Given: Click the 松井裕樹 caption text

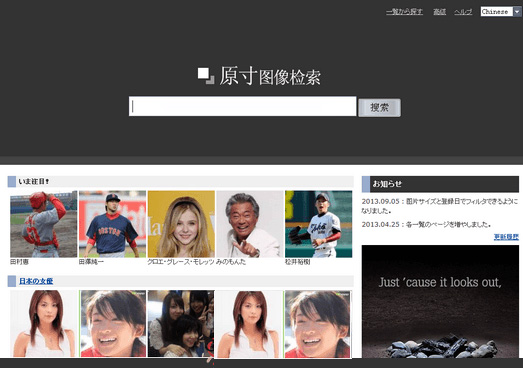Looking at the screenshot, I should 298,262.
